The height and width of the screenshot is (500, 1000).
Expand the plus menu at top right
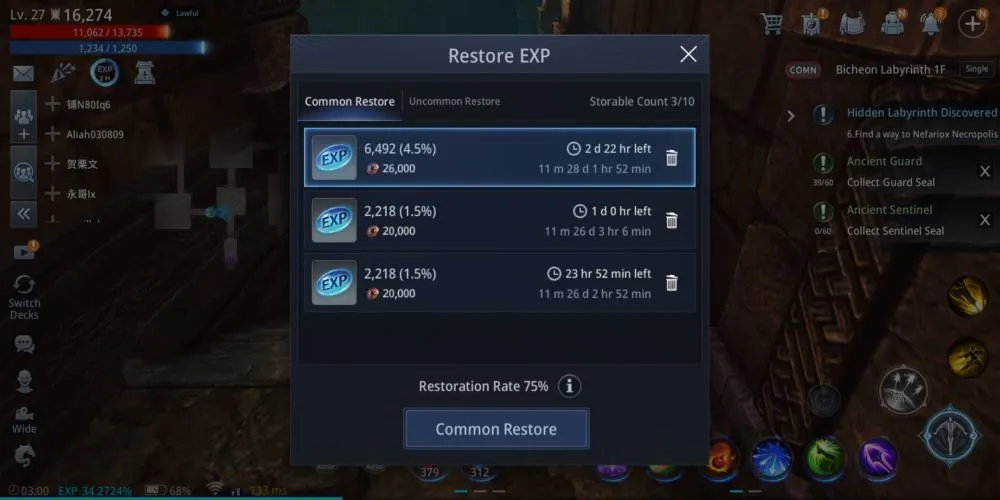(972, 24)
